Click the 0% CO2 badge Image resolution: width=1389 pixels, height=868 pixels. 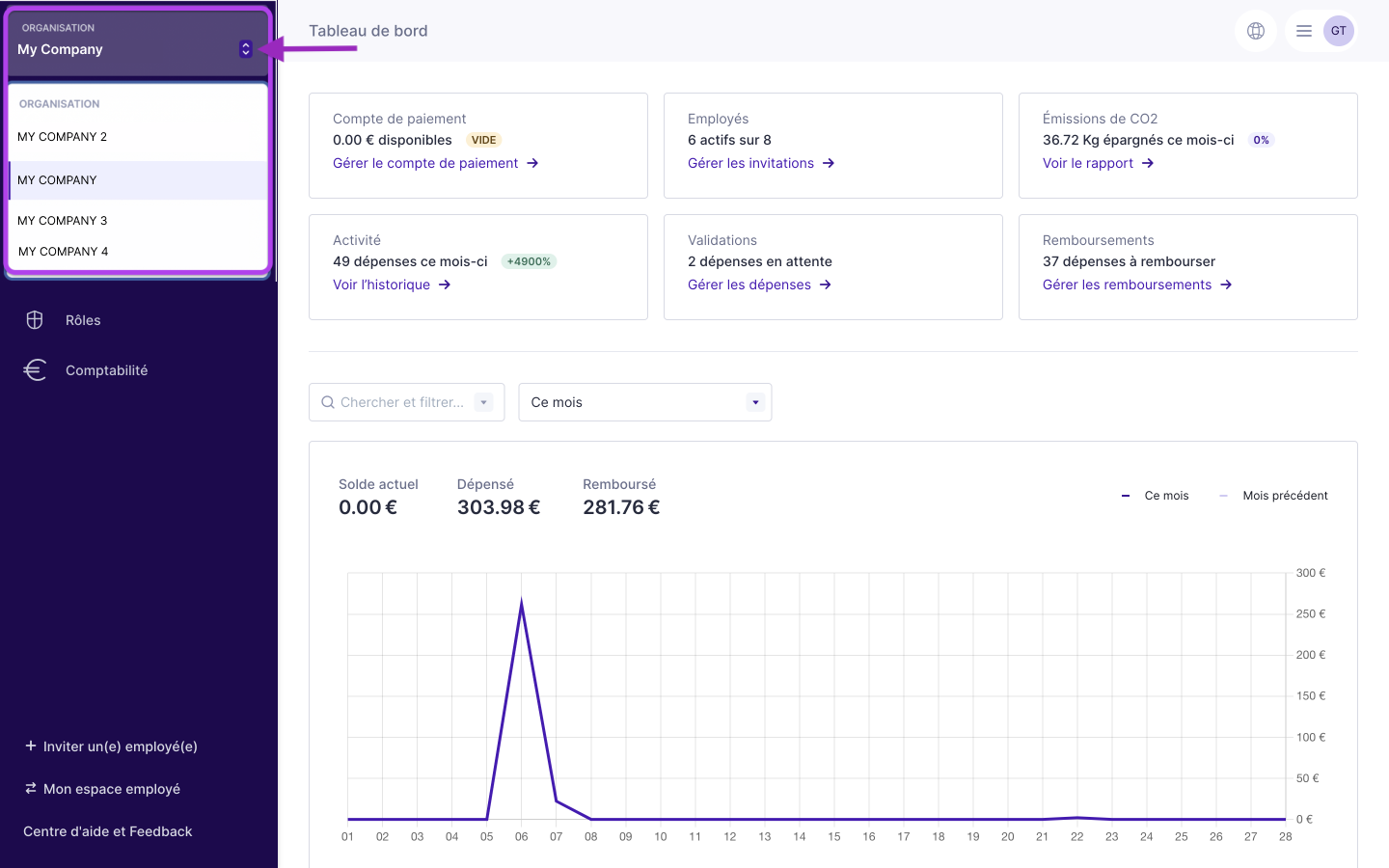pyautogui.click(x=1261, y=140)
